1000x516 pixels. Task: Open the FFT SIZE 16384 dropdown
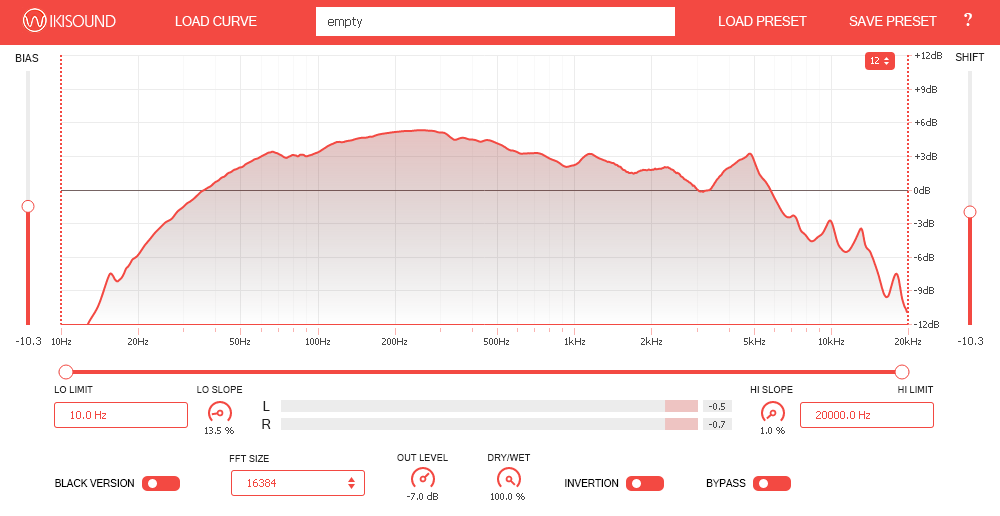(298, 483)
